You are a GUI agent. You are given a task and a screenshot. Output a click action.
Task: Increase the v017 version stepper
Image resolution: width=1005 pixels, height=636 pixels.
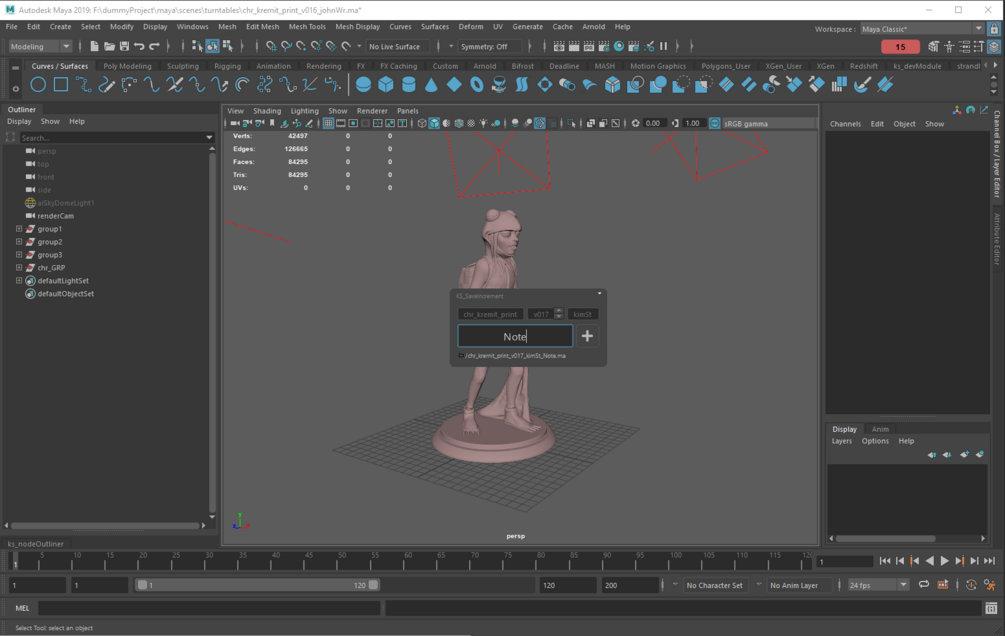tap(559, 311)
